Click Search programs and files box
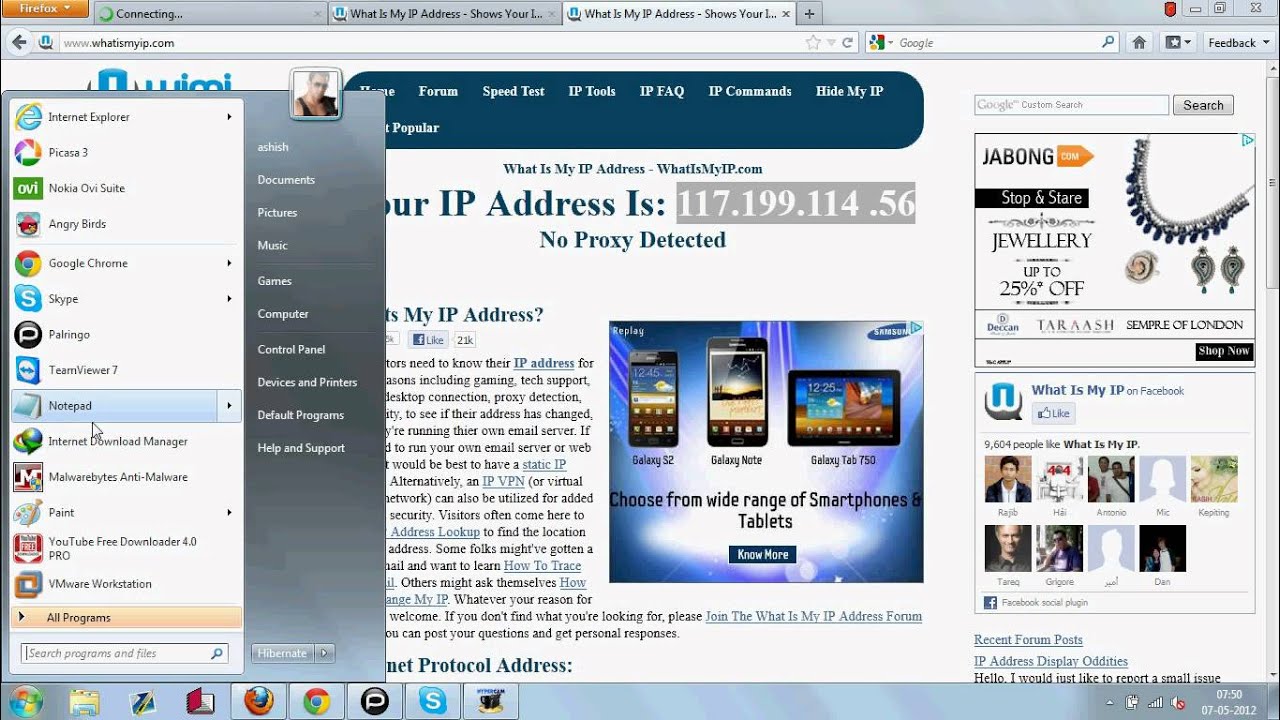The width and height of the screenshot is (1280, 720). click(125, 653)
